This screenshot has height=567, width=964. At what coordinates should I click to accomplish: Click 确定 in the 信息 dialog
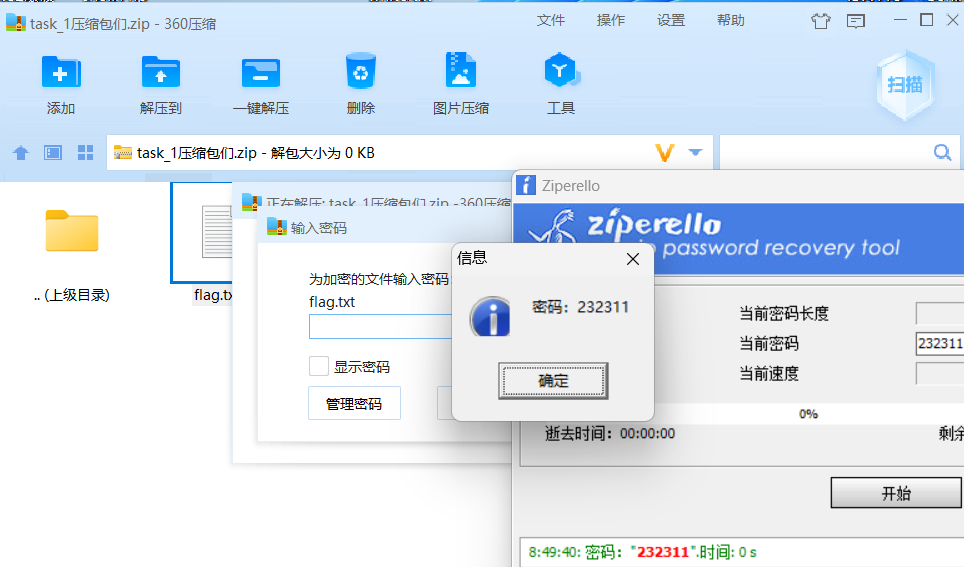click(553, 381)
